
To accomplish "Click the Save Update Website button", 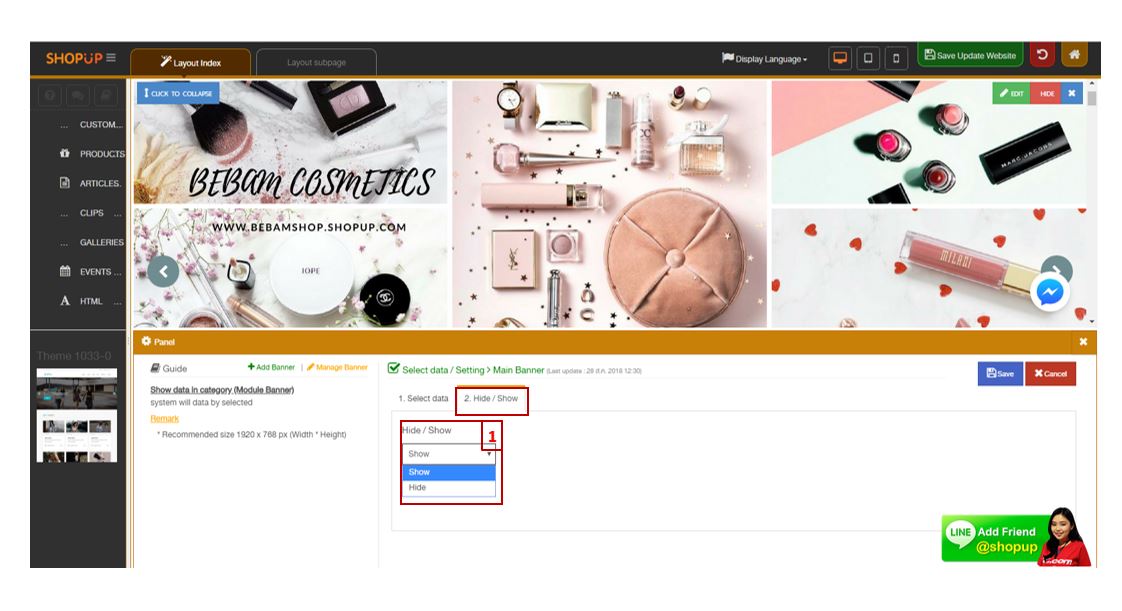I will pyautogui.click(x=970, y=55).
